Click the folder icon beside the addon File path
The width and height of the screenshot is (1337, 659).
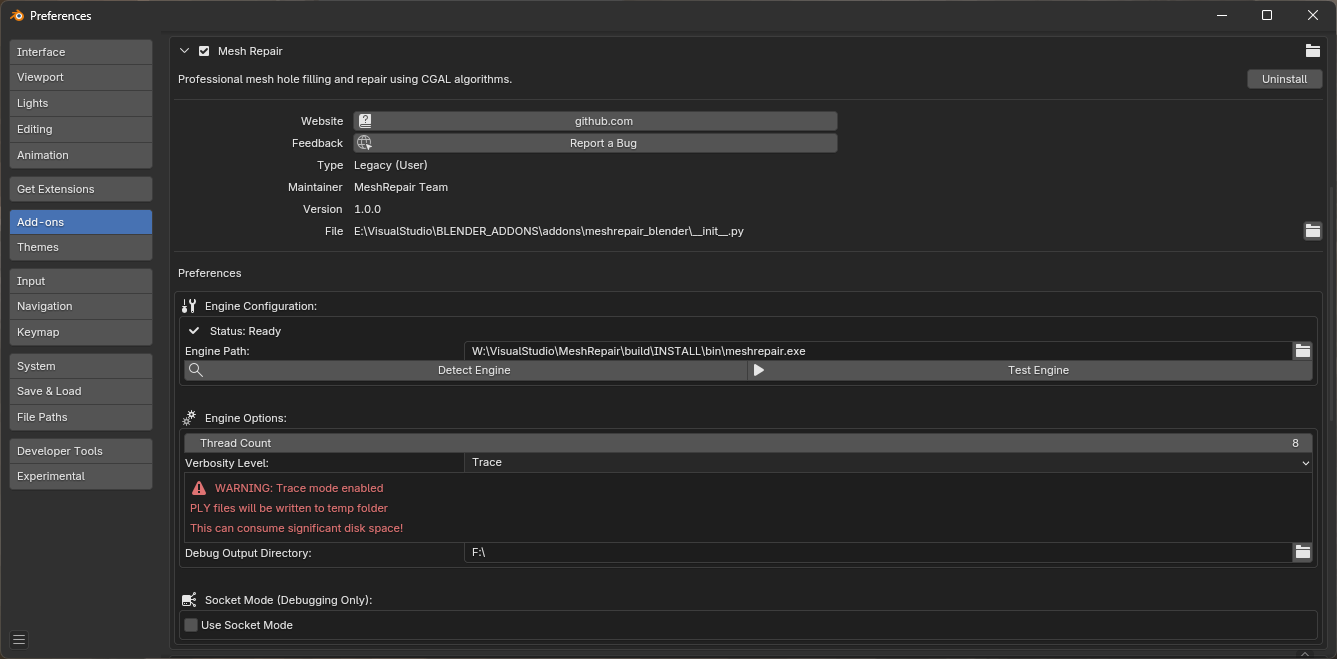point(1313,230)
